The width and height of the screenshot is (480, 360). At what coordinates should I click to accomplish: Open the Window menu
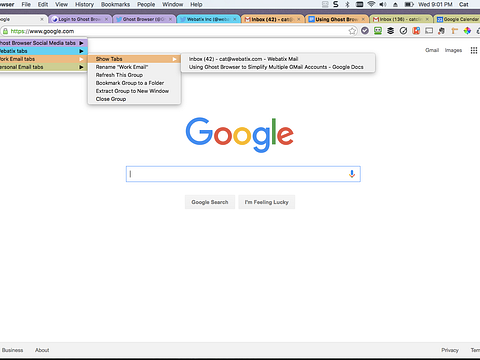click(173, 4)
